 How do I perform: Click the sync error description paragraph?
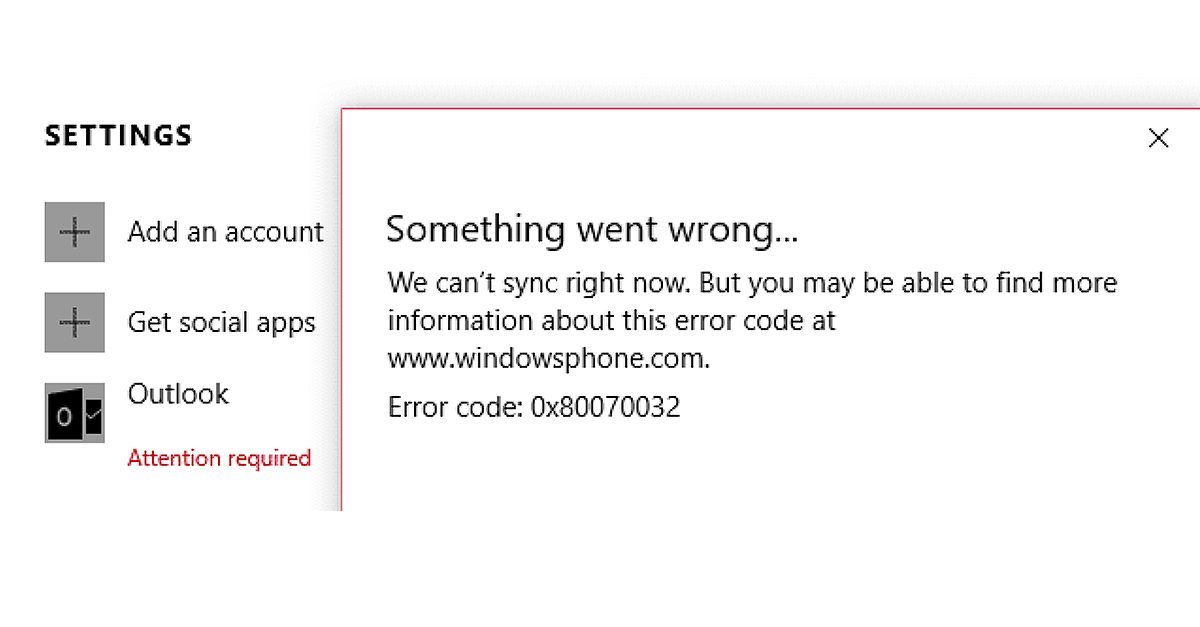tap(750, 320)
